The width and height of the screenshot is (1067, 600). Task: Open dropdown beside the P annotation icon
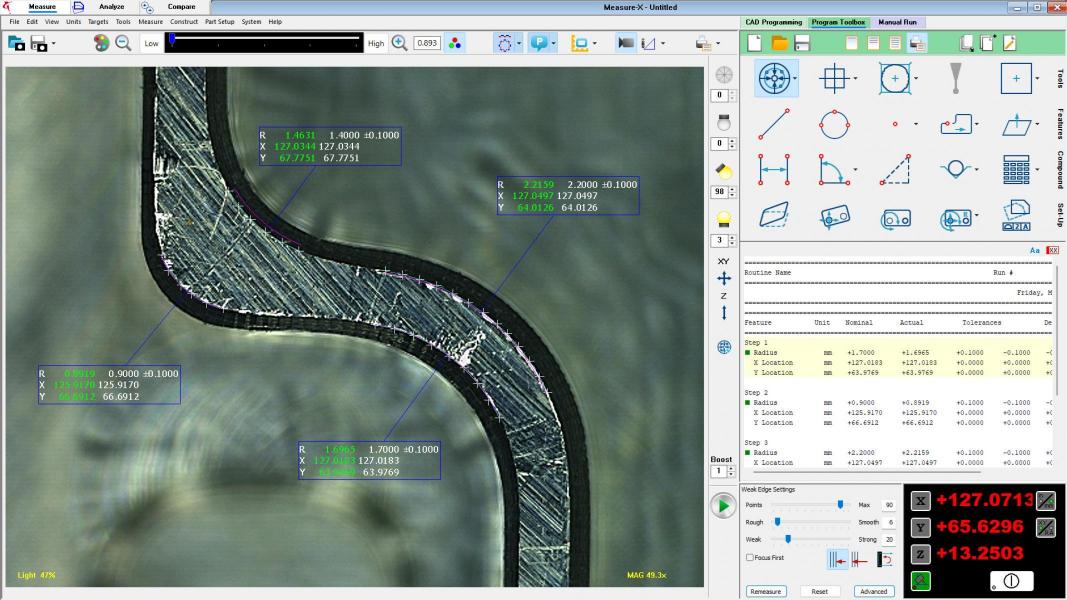point(553,44)
